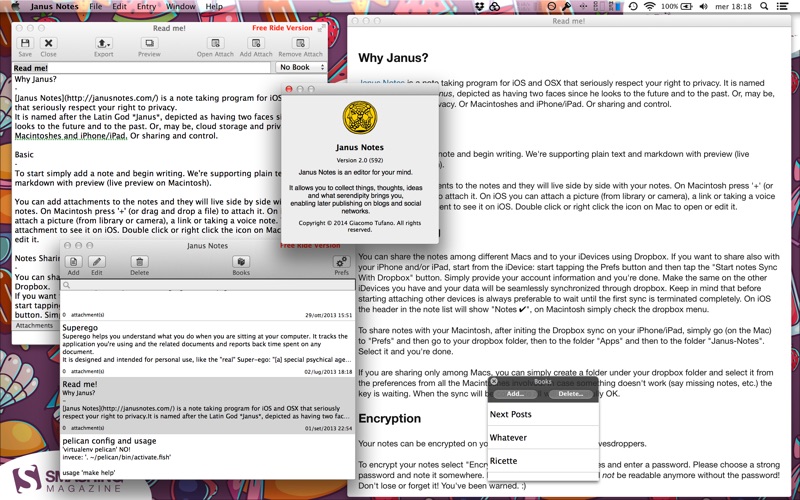
Task: Open Spotlight search magnifier icon
Action: pyautogui.click(x=764, y=6)
